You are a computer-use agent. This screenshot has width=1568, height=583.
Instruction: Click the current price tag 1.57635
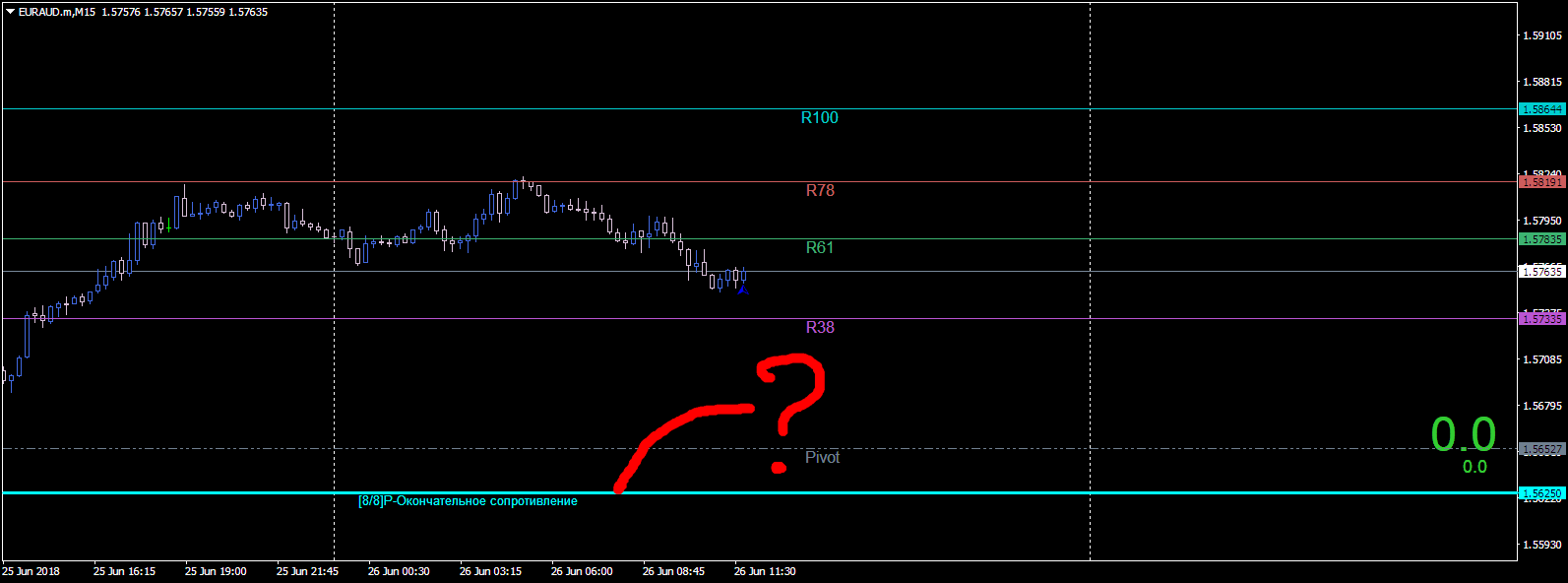(x=1542, y=271)
